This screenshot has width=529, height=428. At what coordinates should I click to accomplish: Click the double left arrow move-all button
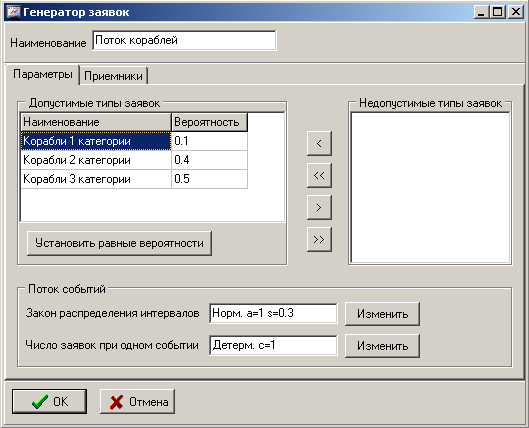tap(319, 175)
